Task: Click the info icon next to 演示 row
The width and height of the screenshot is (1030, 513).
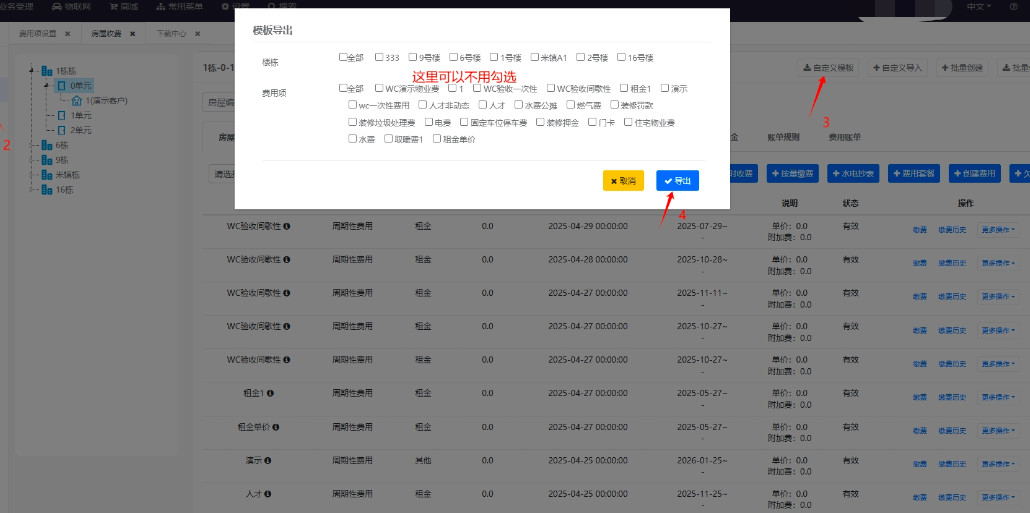Action: coord(268,461)
